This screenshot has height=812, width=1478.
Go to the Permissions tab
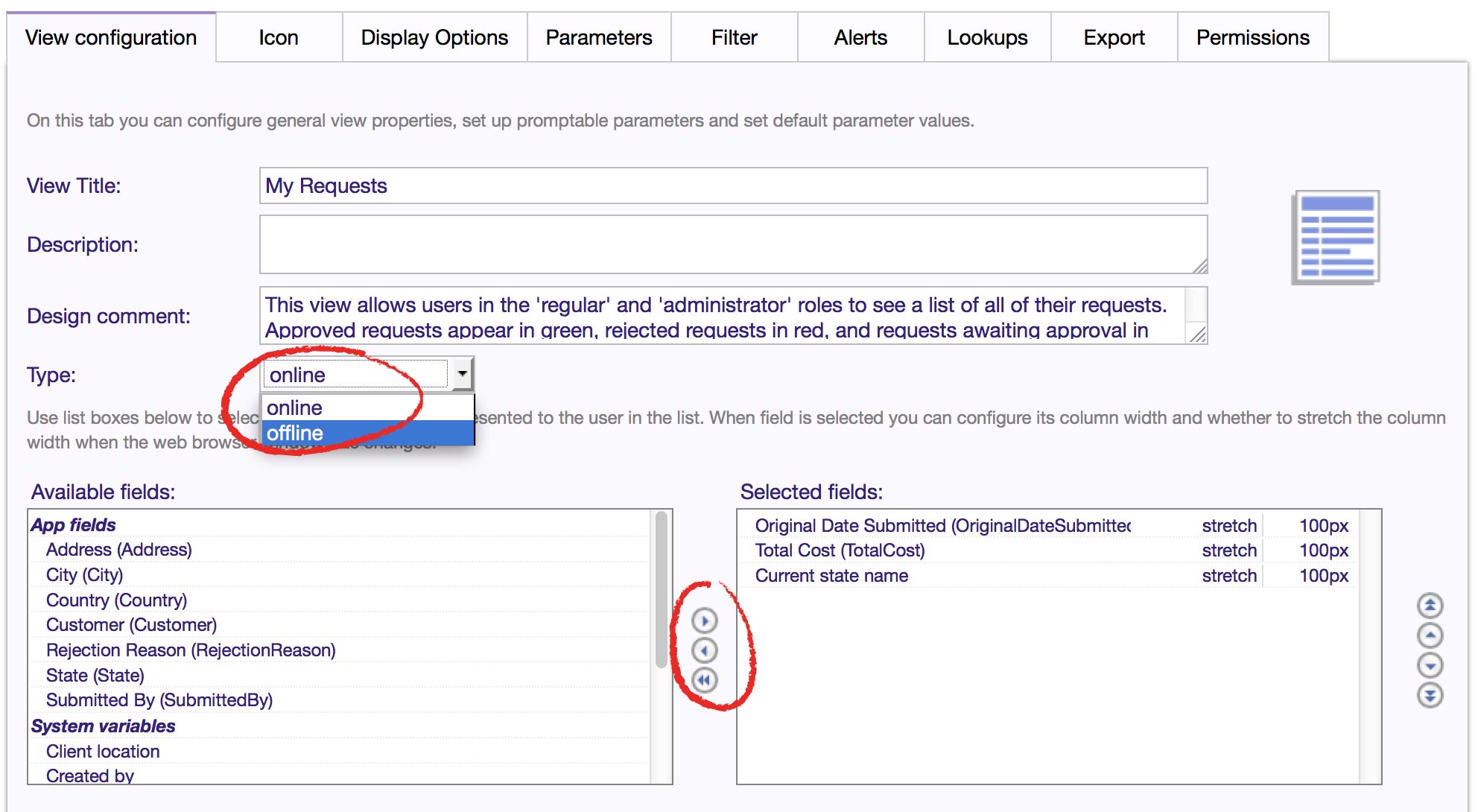point(1253,37)
